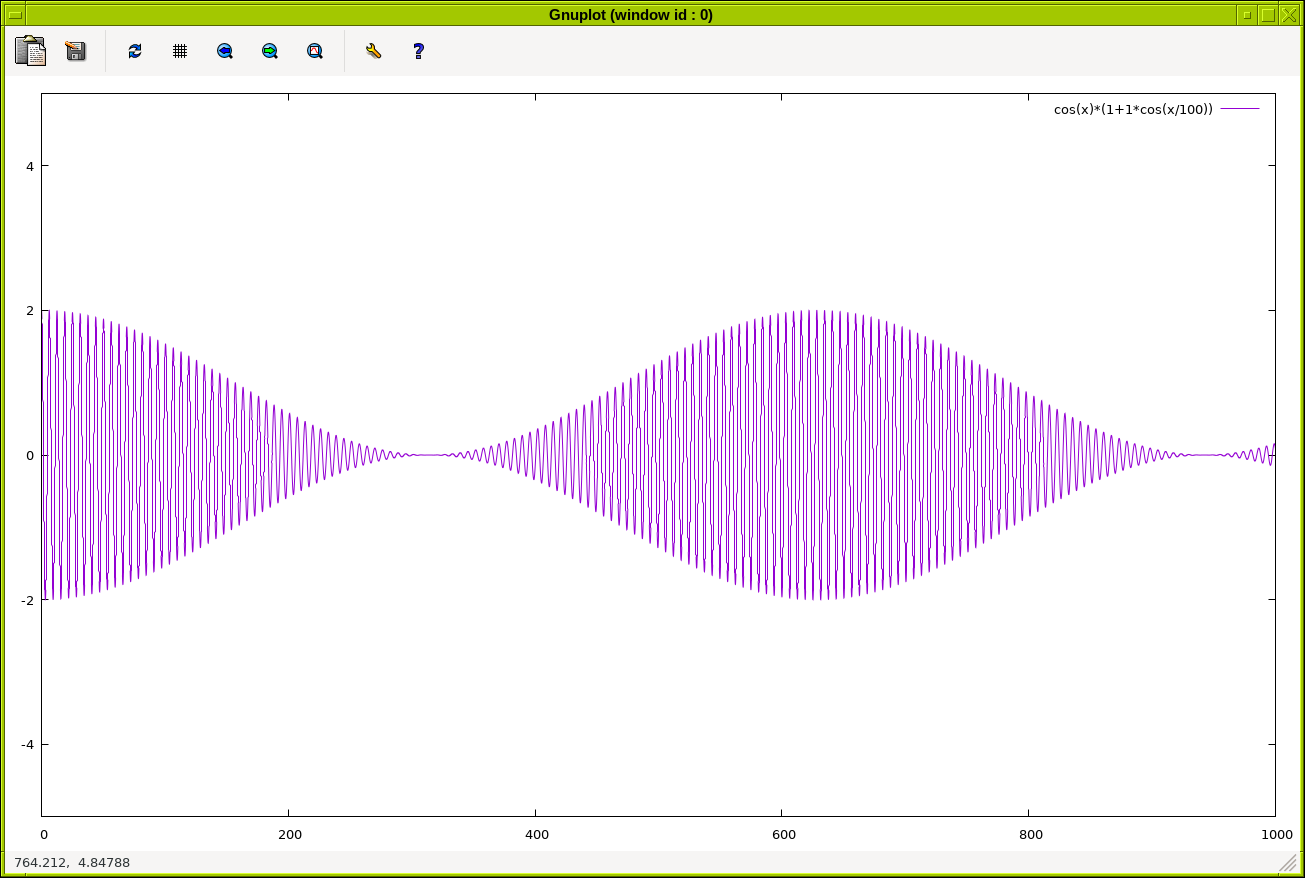Viewport: 1305px width, 878px height.
Task: Toggle the grid on the plot
Action: pos(180,51)
